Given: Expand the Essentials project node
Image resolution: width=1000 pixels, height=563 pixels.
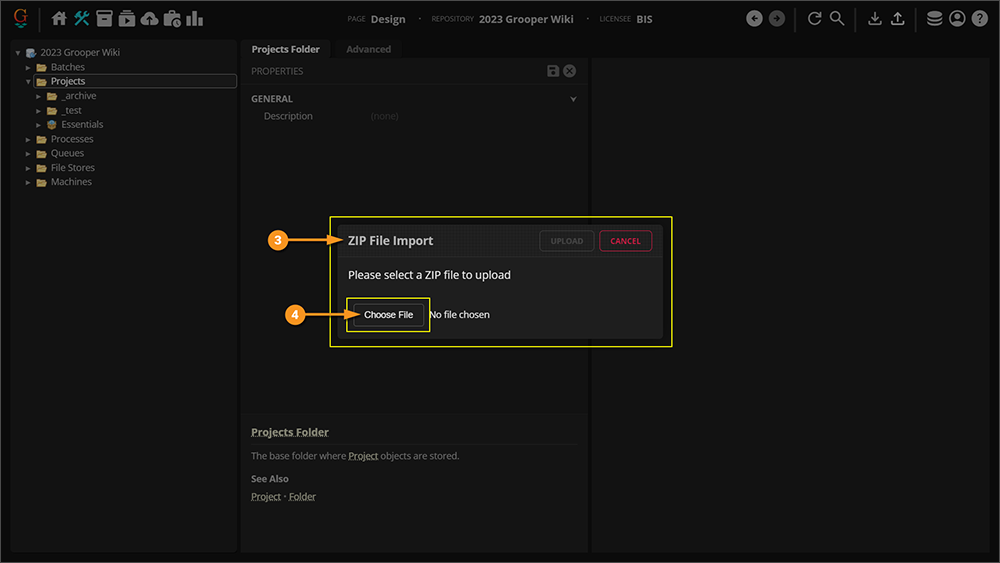Looking at the screenshot, I should point(39,125).
